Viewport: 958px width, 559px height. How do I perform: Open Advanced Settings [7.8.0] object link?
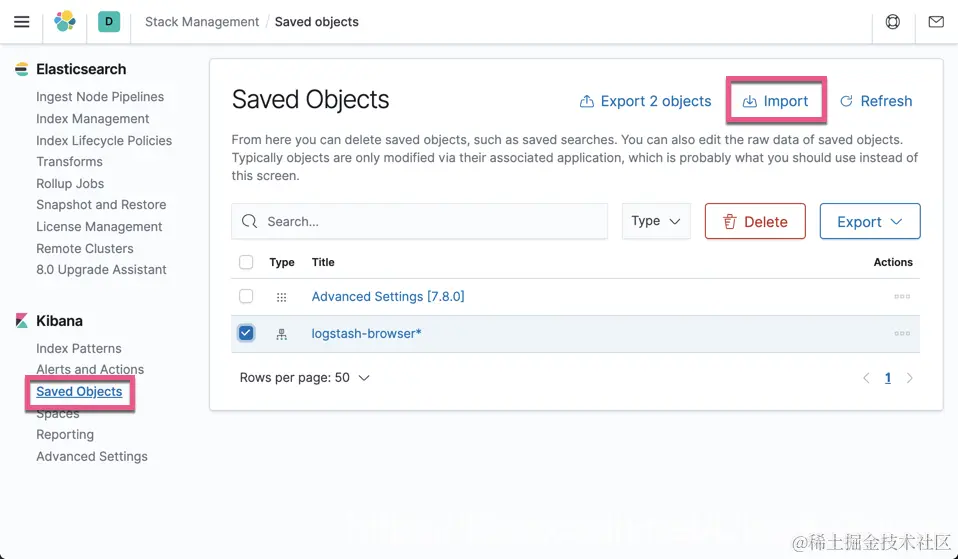388,296
